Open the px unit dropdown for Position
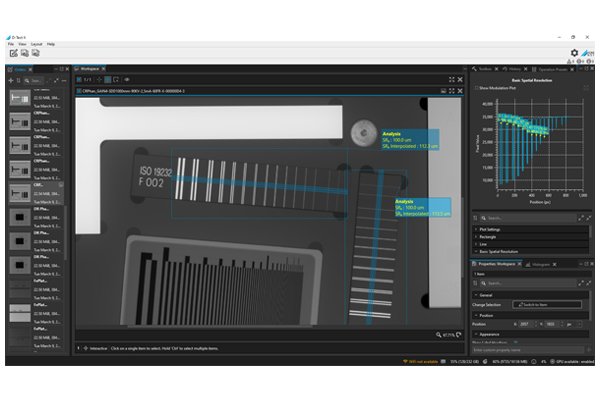This screenshot has width=600, height=400. [x=574, y=324]
